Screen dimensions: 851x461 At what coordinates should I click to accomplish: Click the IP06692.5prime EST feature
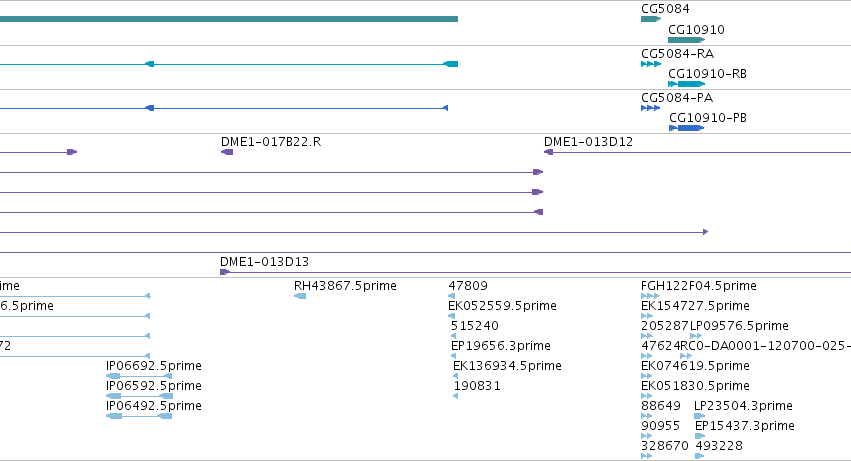[139, 376]
